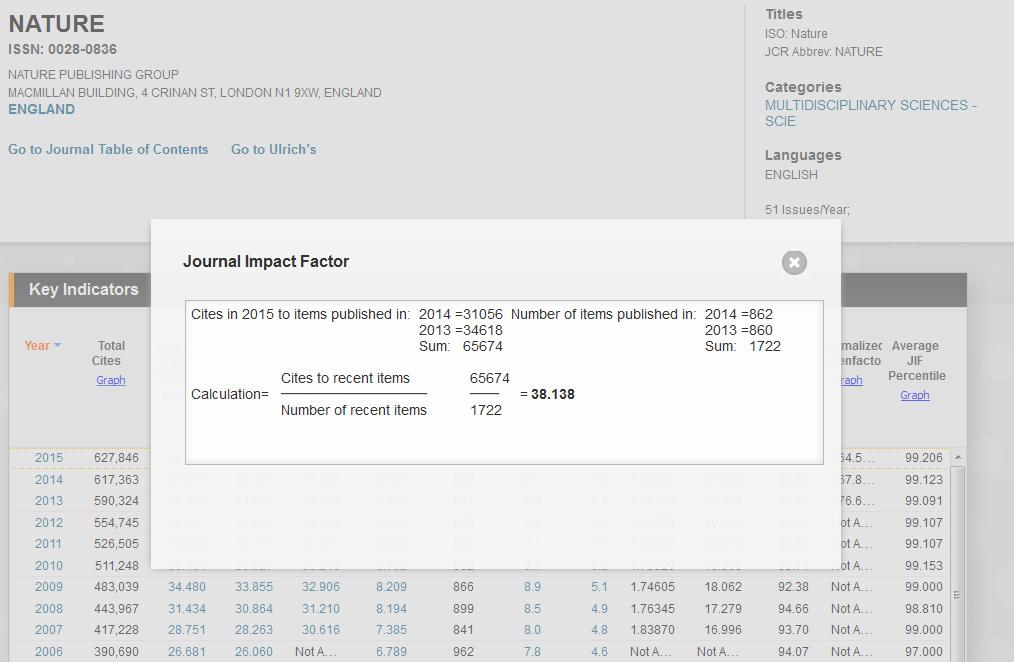
Task: Select year 2007 row link
Action: pyautogui.click(x=49, y=630)
